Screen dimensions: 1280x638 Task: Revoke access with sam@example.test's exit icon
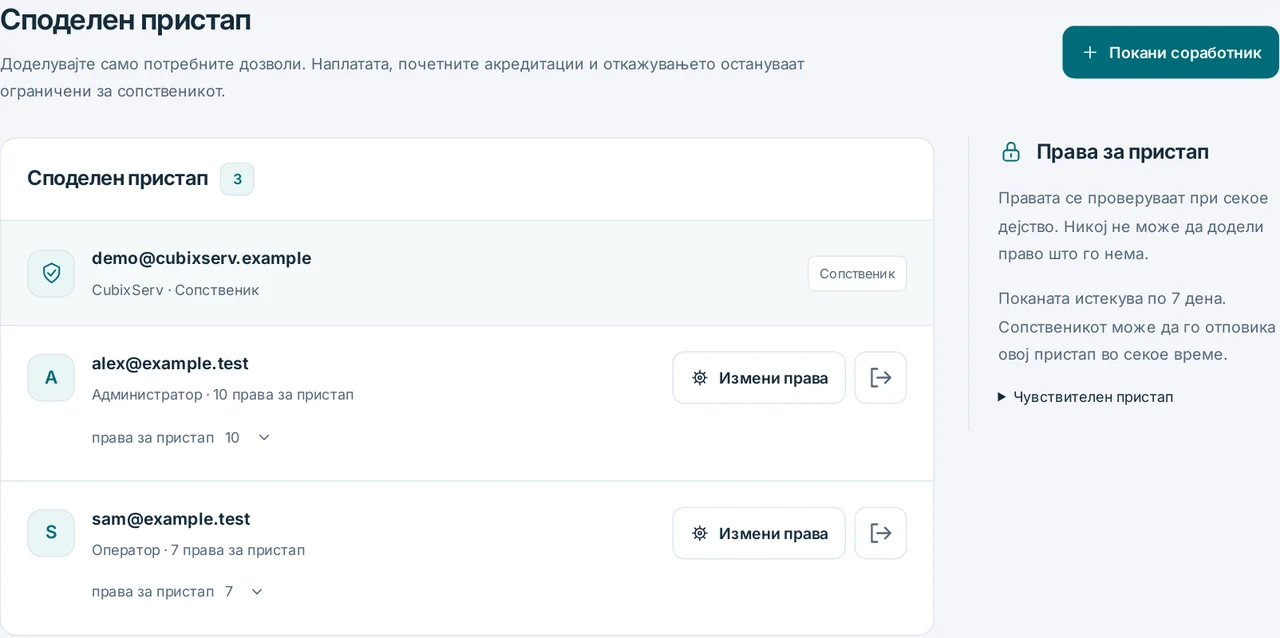[x=880, y=533]
